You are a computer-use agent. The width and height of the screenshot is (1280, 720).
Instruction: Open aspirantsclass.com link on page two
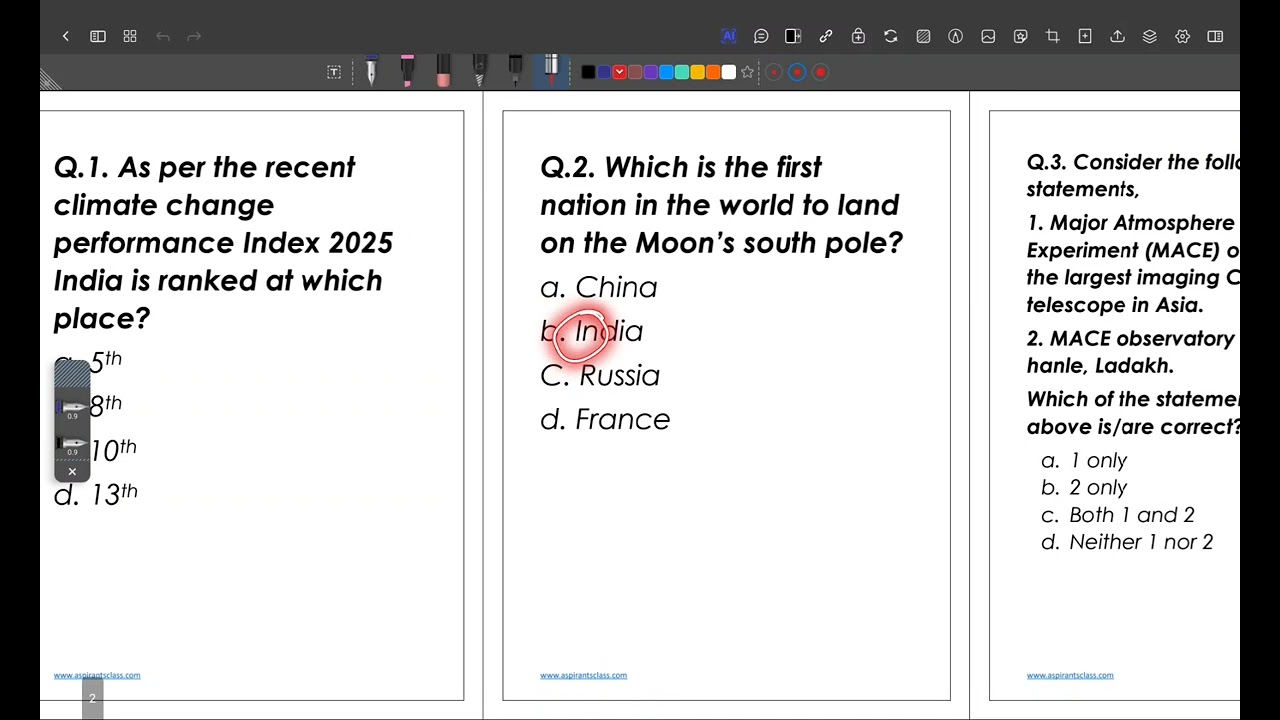tap(583, 675)
